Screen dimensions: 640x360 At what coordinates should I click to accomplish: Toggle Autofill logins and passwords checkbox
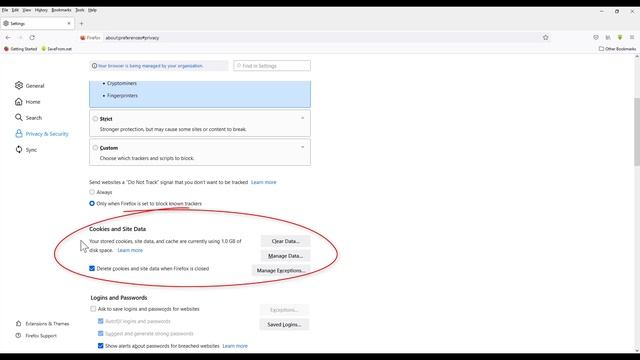pos(100,321)
